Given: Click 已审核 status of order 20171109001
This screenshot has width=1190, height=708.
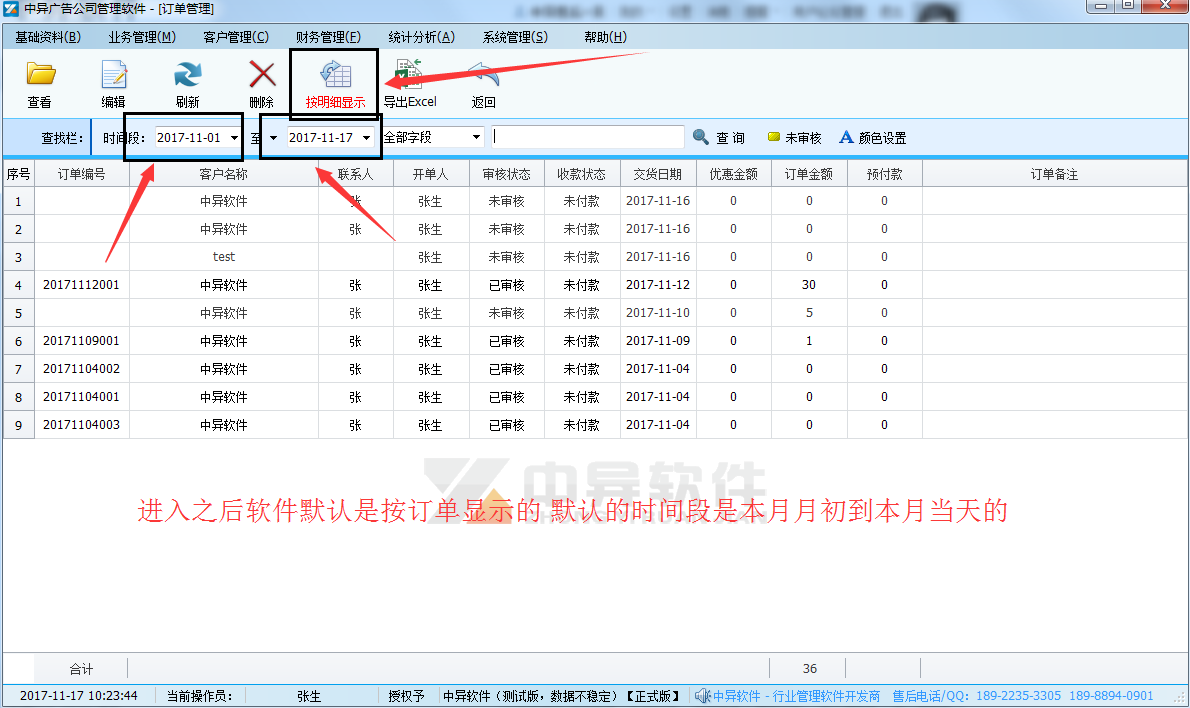Looking at the screenshot, I should pos(506,341).
